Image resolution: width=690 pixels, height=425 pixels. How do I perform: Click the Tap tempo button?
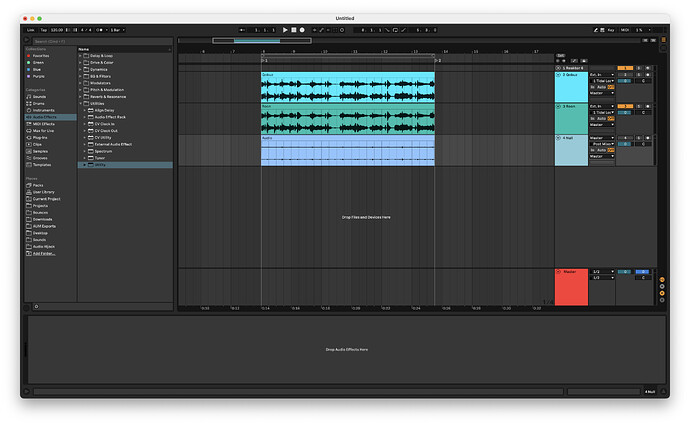pyautogui.click(x=44, y=30)
